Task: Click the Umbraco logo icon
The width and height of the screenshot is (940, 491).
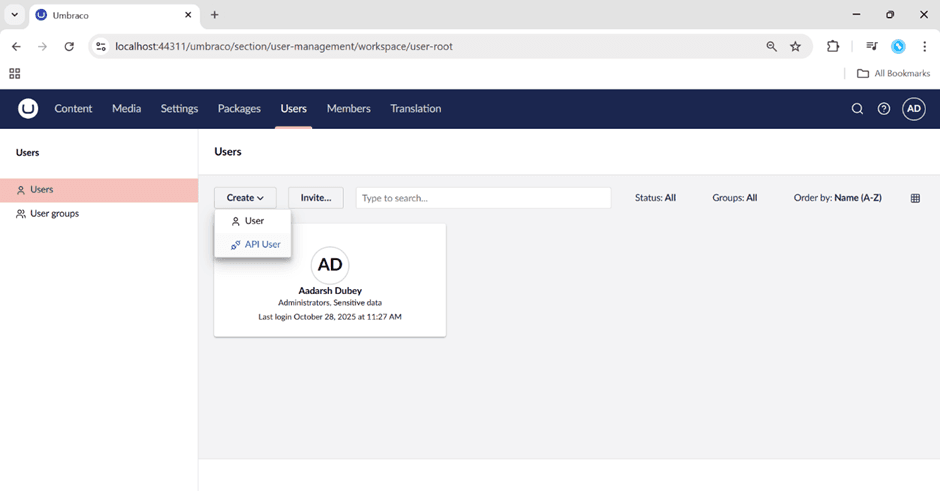Action: (28, 109)
